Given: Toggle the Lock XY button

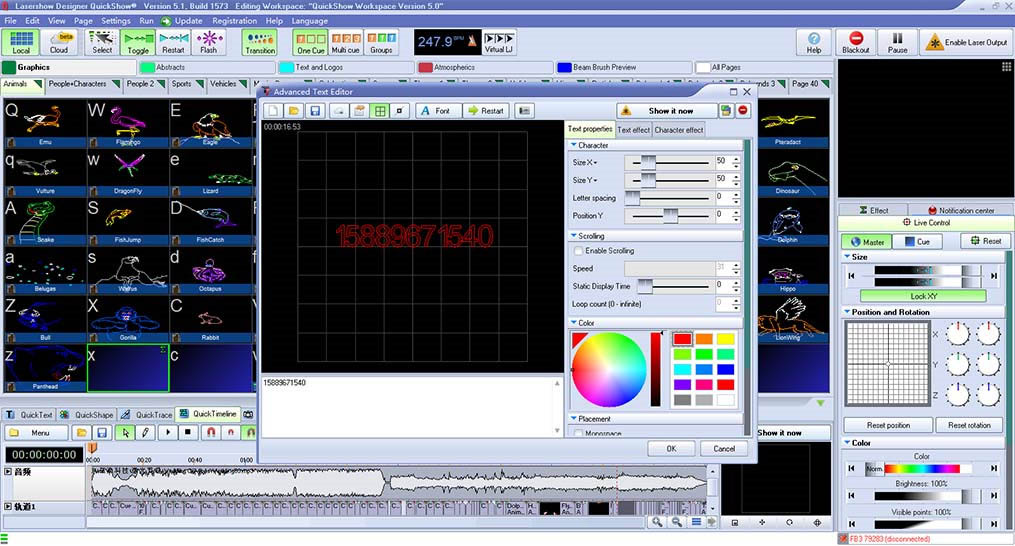Looking at the screenshot, I should 923,296.
